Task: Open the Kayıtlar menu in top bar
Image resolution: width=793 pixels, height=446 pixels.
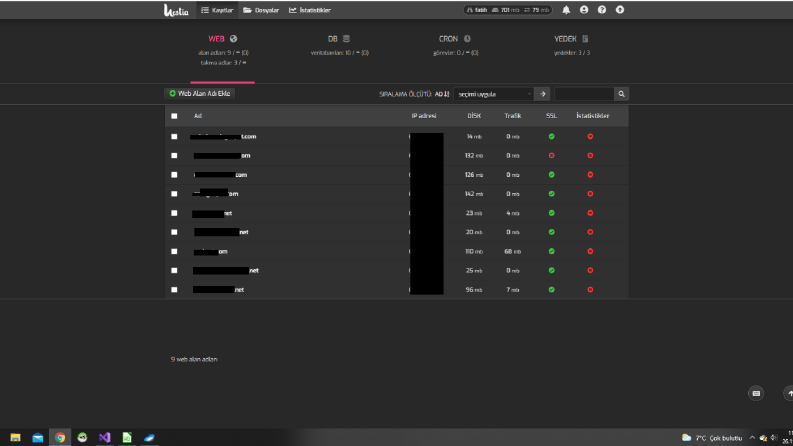Action: [x=217, y=10]
